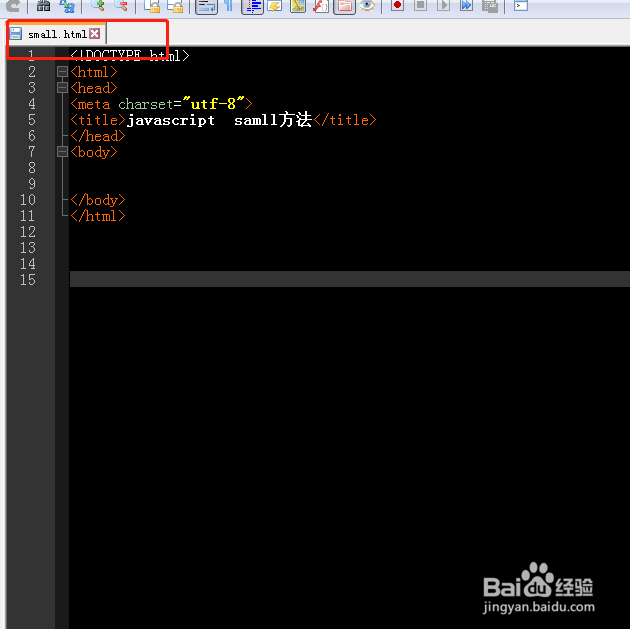Click the closing </body> tag on line 10
The height and width of the screenshot is (629, 630).
[x=98, y=200]
